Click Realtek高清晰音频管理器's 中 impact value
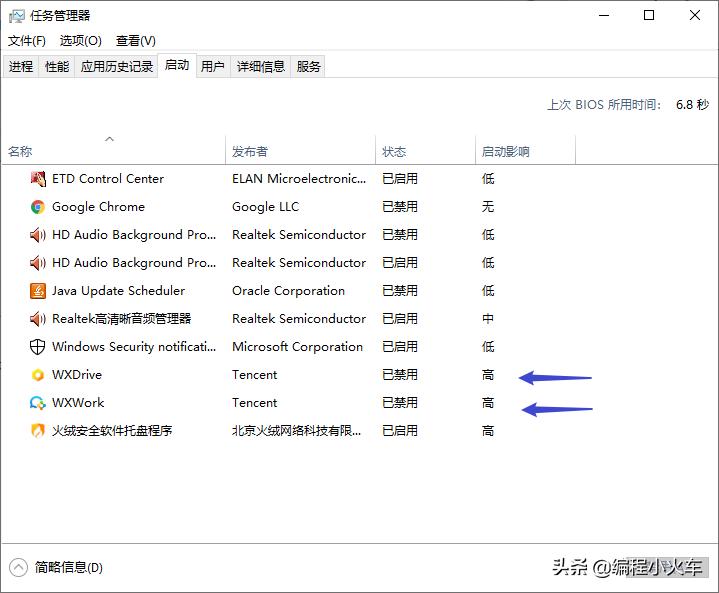The height and width of the screenshot is (593, 719). 488,319
